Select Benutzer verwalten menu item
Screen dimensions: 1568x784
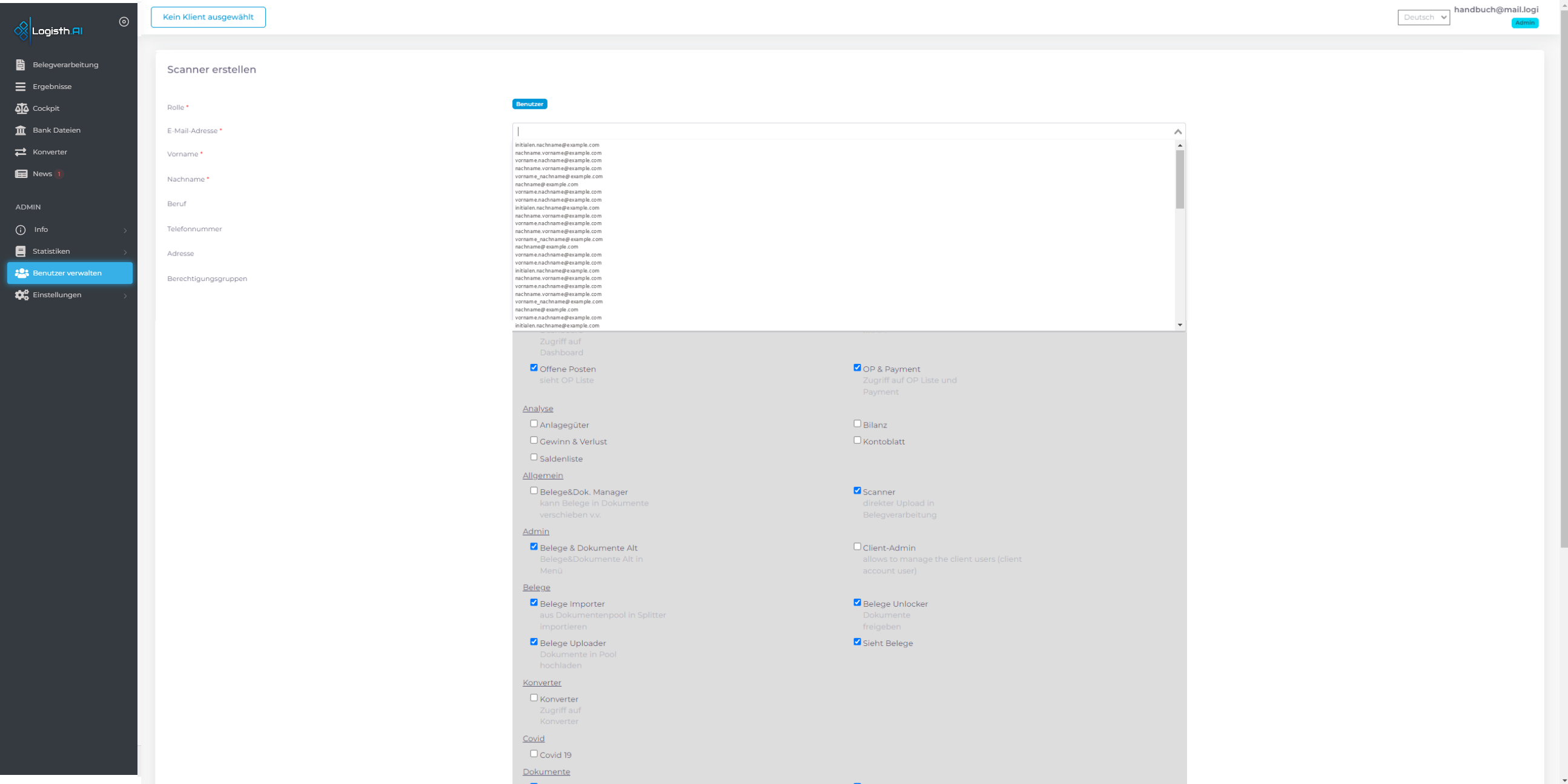coord(68,272)
